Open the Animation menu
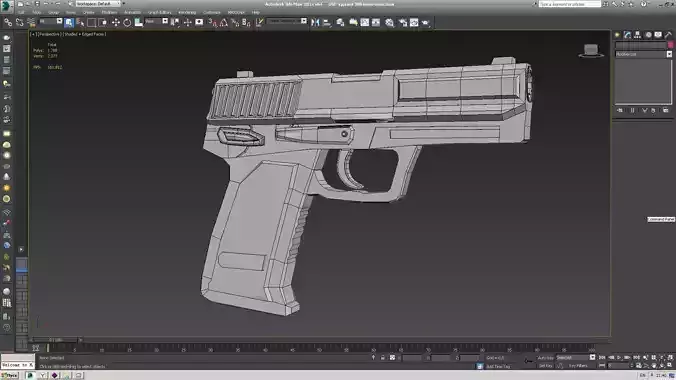 point(132,13)
